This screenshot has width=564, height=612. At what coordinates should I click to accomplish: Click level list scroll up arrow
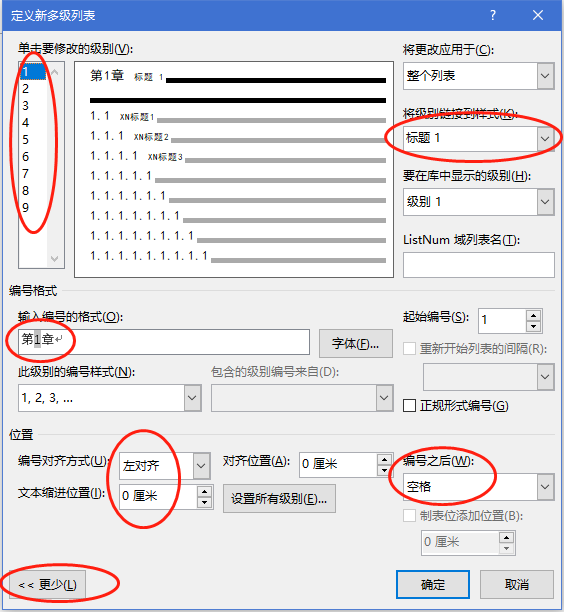click(55, 72)
